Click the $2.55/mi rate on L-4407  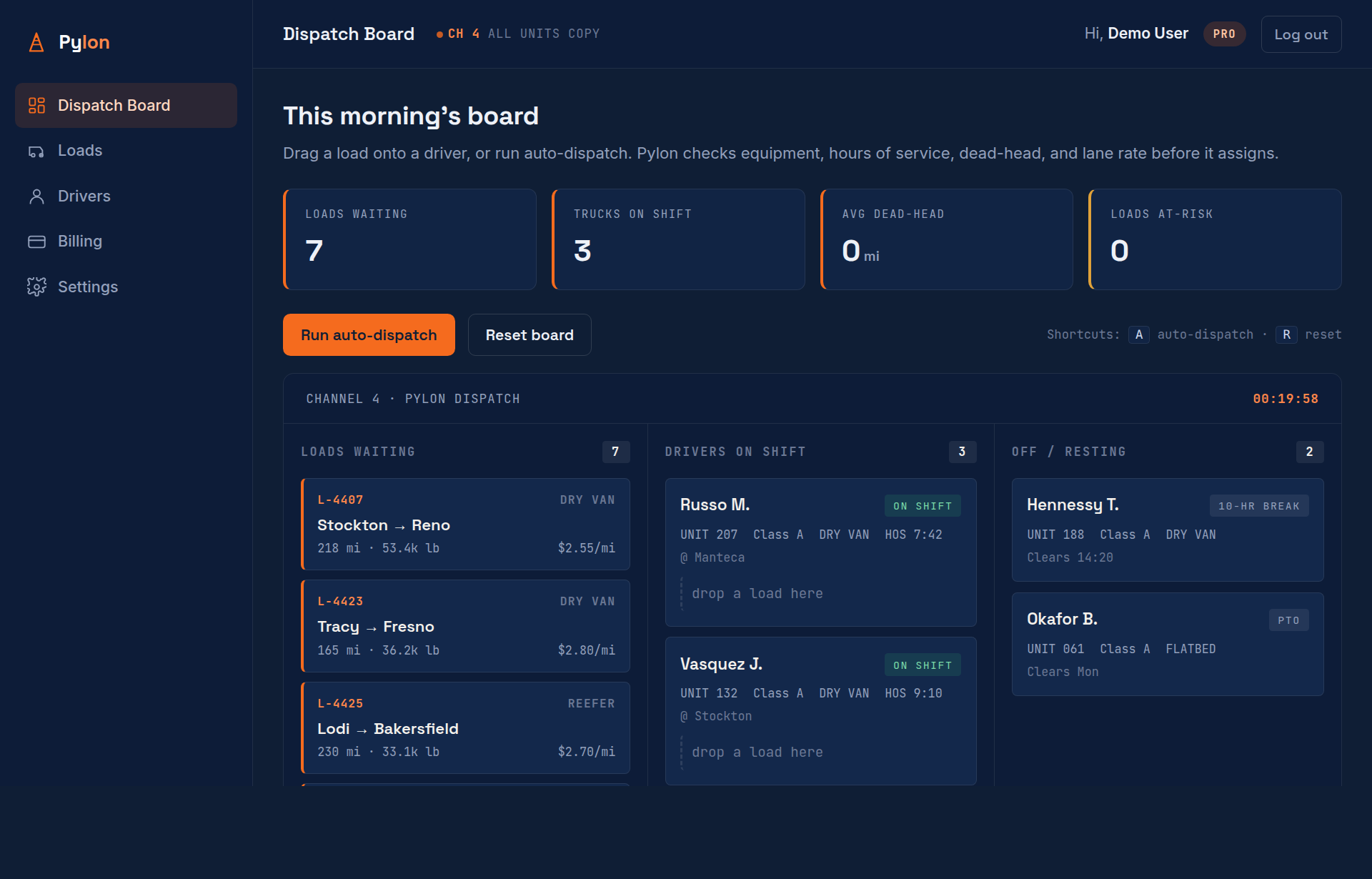pos(587,548)
